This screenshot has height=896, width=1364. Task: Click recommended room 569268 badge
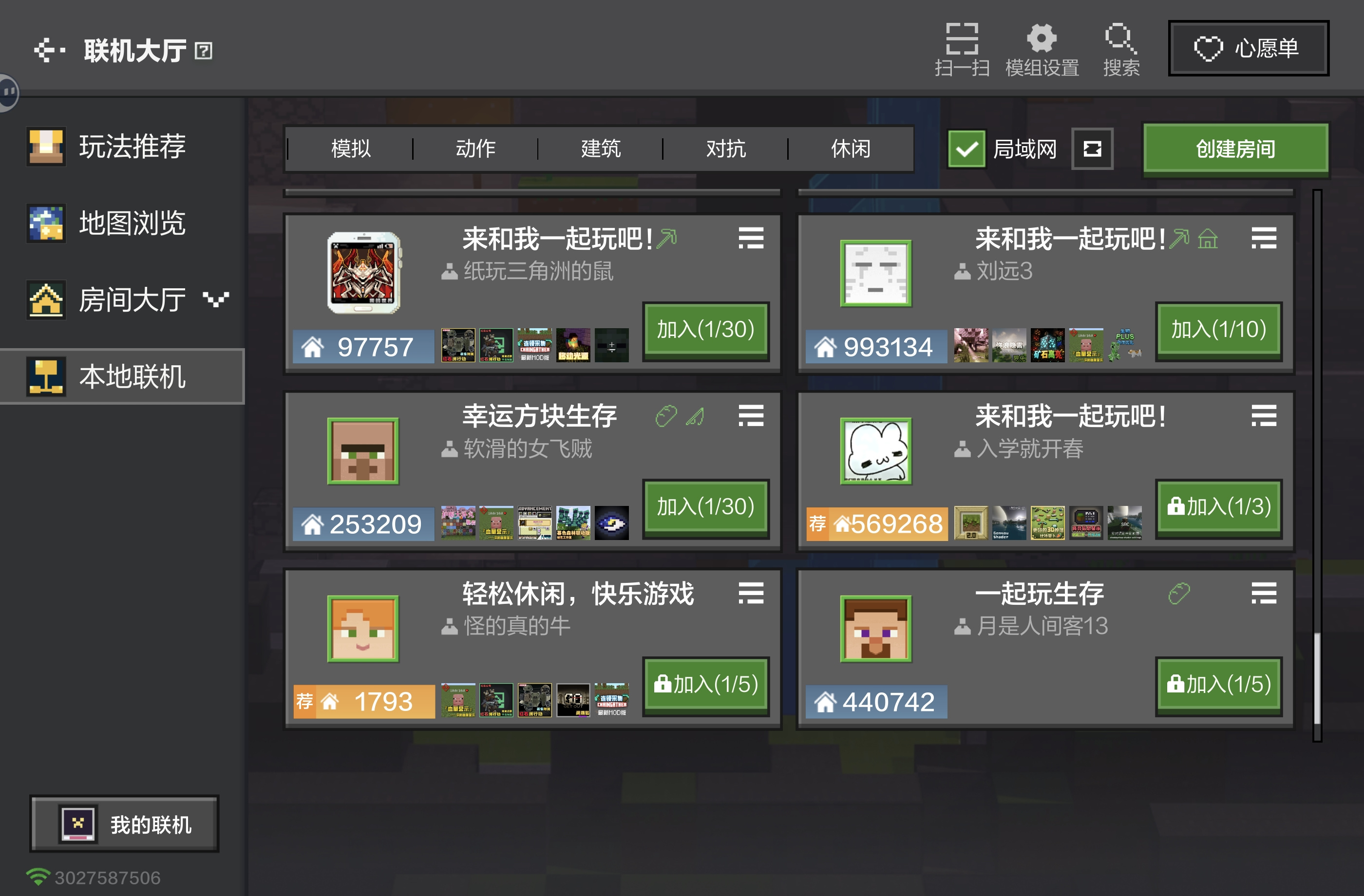click(x=876, y=524)
